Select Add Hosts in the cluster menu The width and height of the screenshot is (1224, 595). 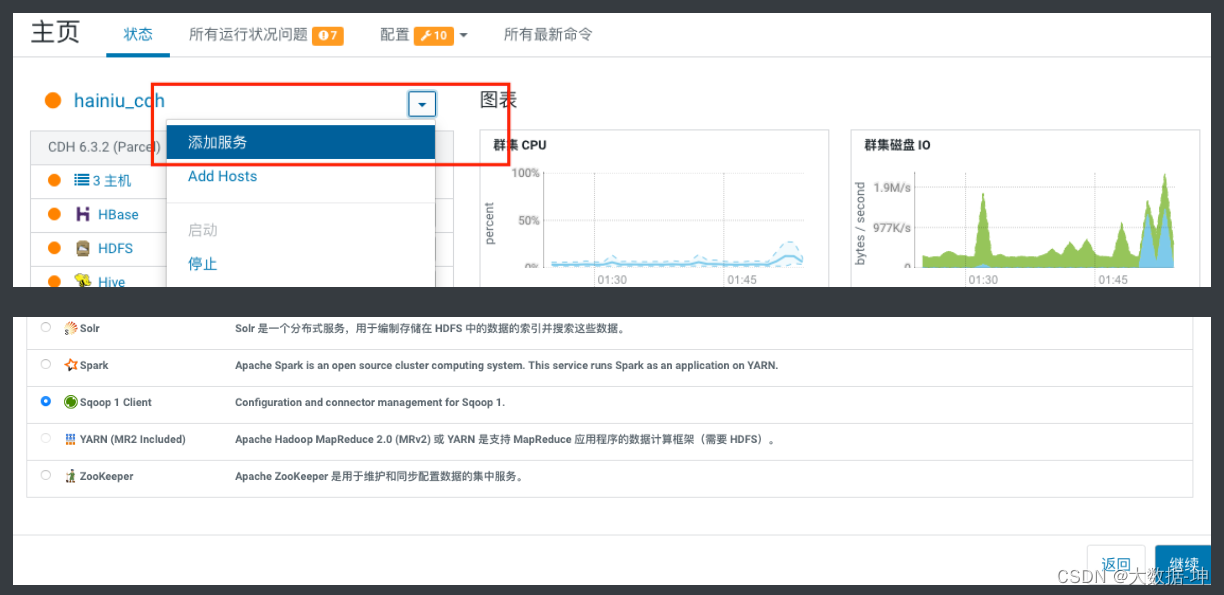pos(222,176)
